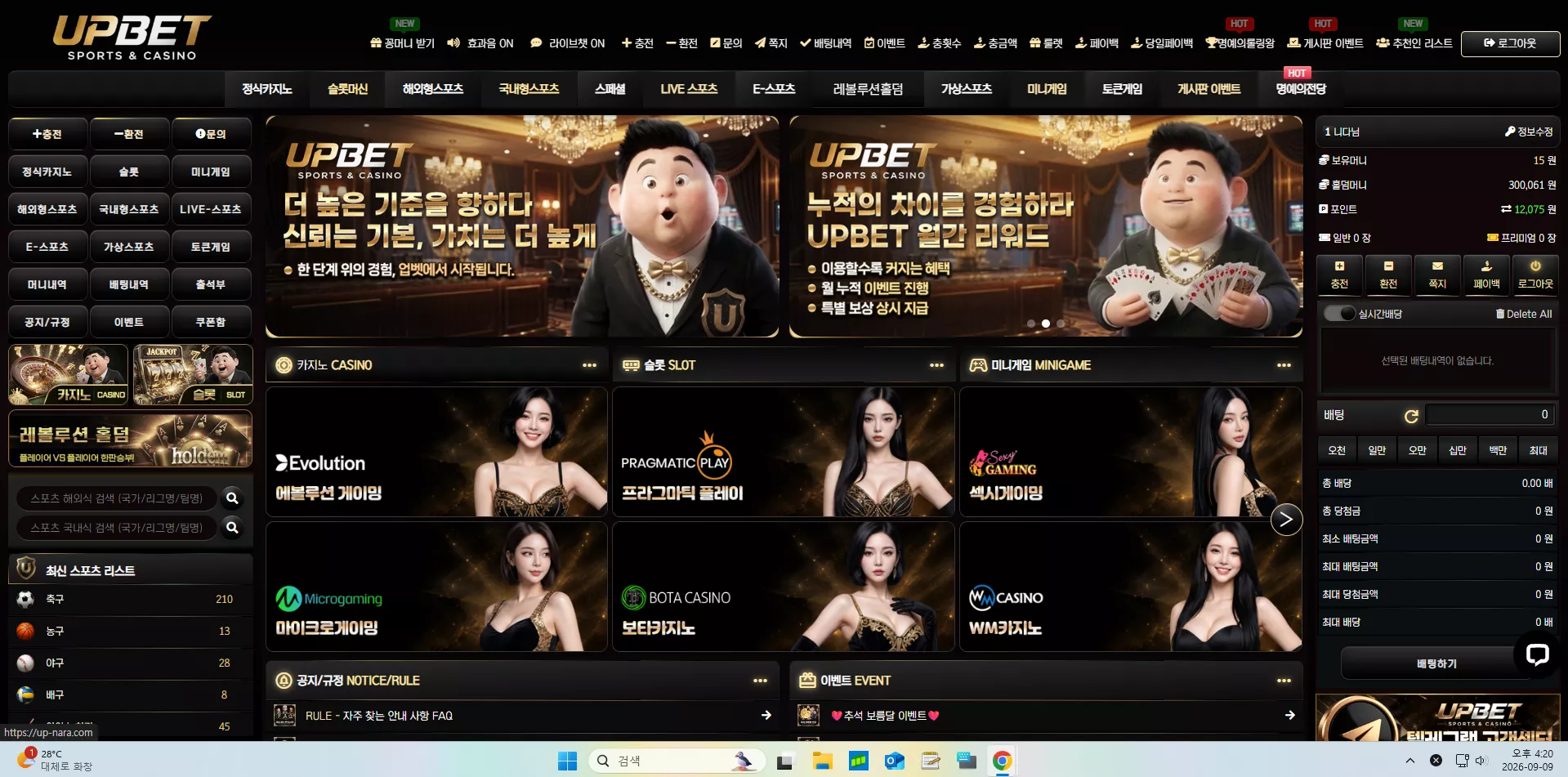1568x777 pixels.
Task: Click the 로그아웃 button at top right
Action: pos(1510,43)
